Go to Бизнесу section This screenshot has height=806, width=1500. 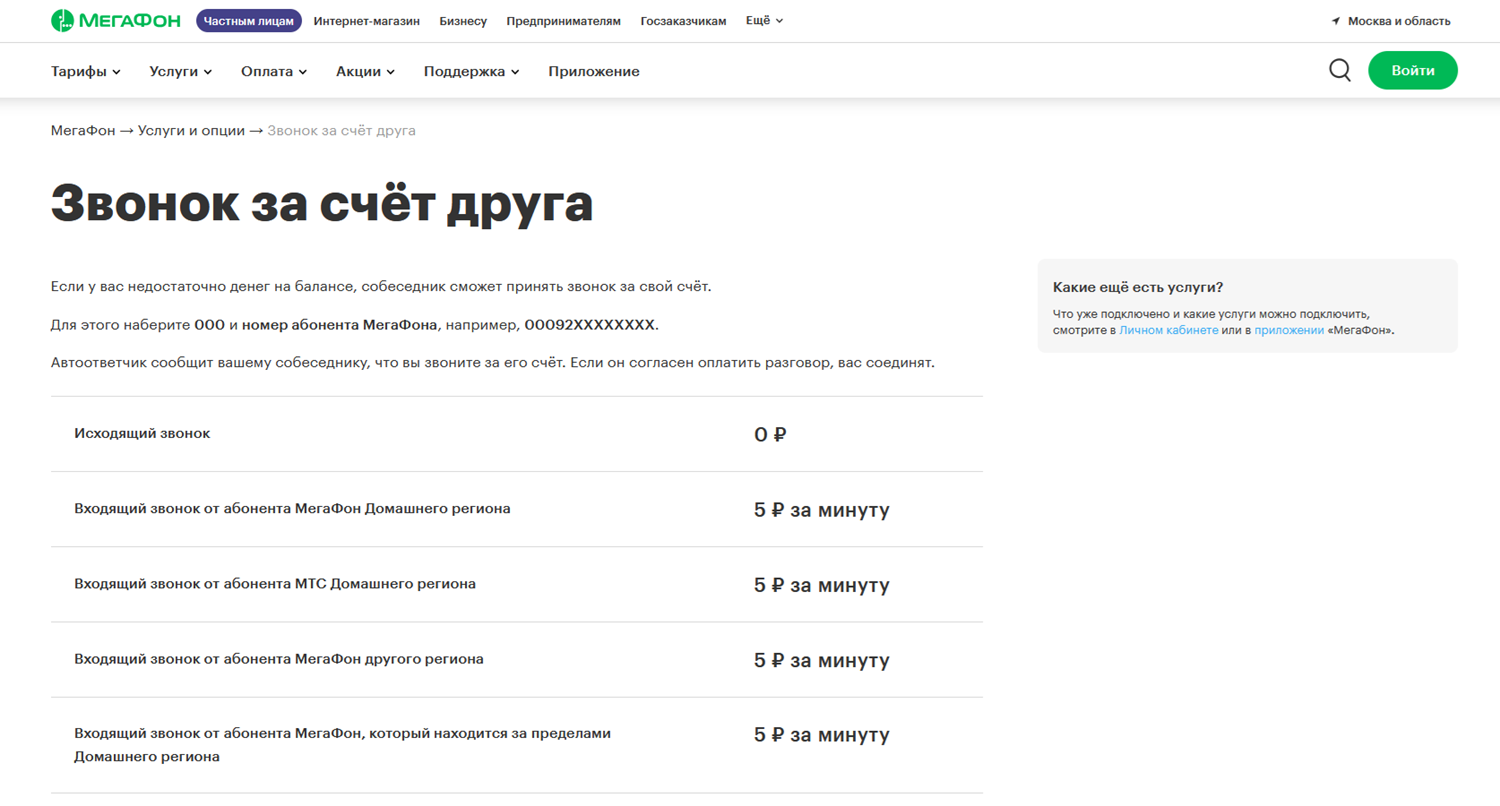click(463, 21)
